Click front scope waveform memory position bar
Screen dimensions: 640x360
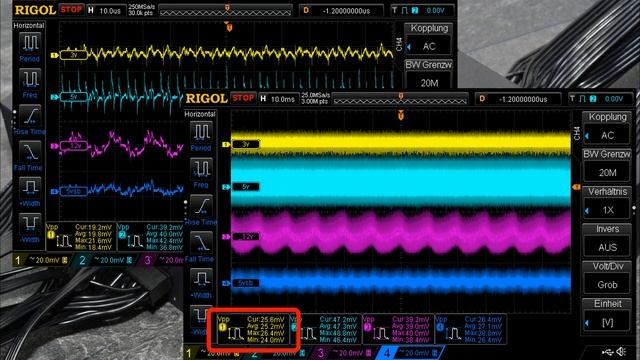(x=400, y=99)
